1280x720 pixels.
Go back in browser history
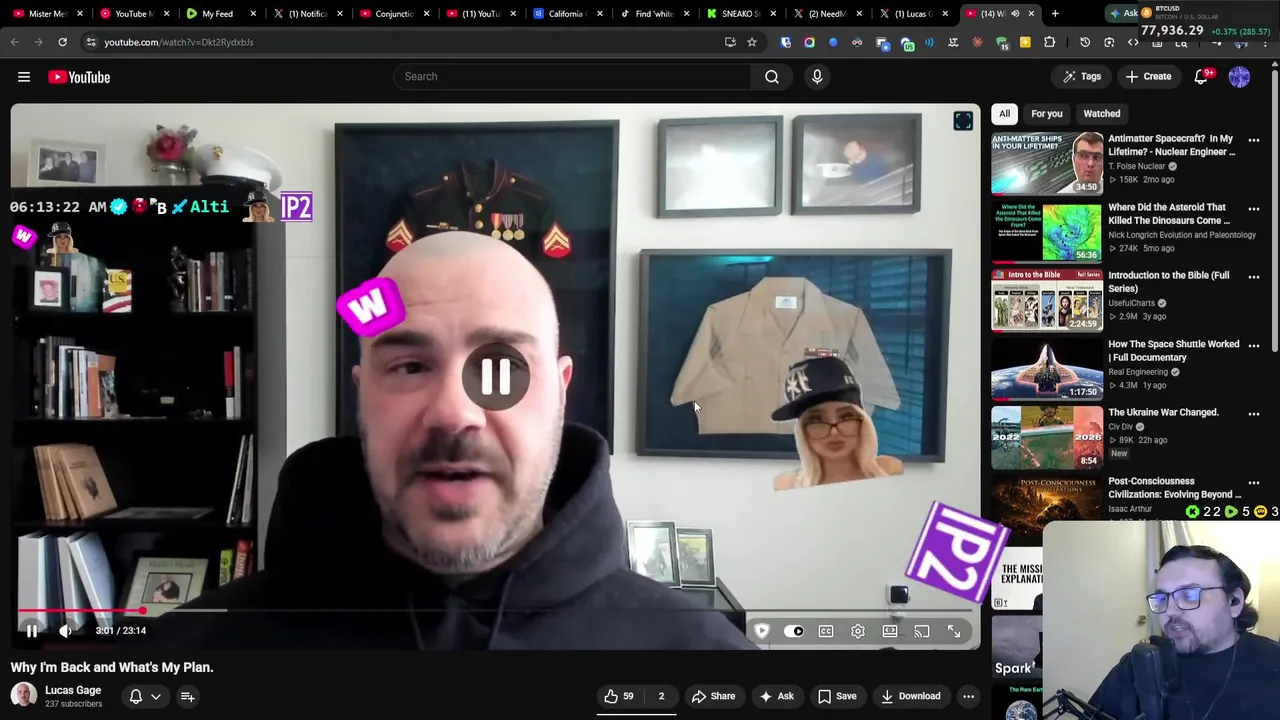click(x=14, y=42)
